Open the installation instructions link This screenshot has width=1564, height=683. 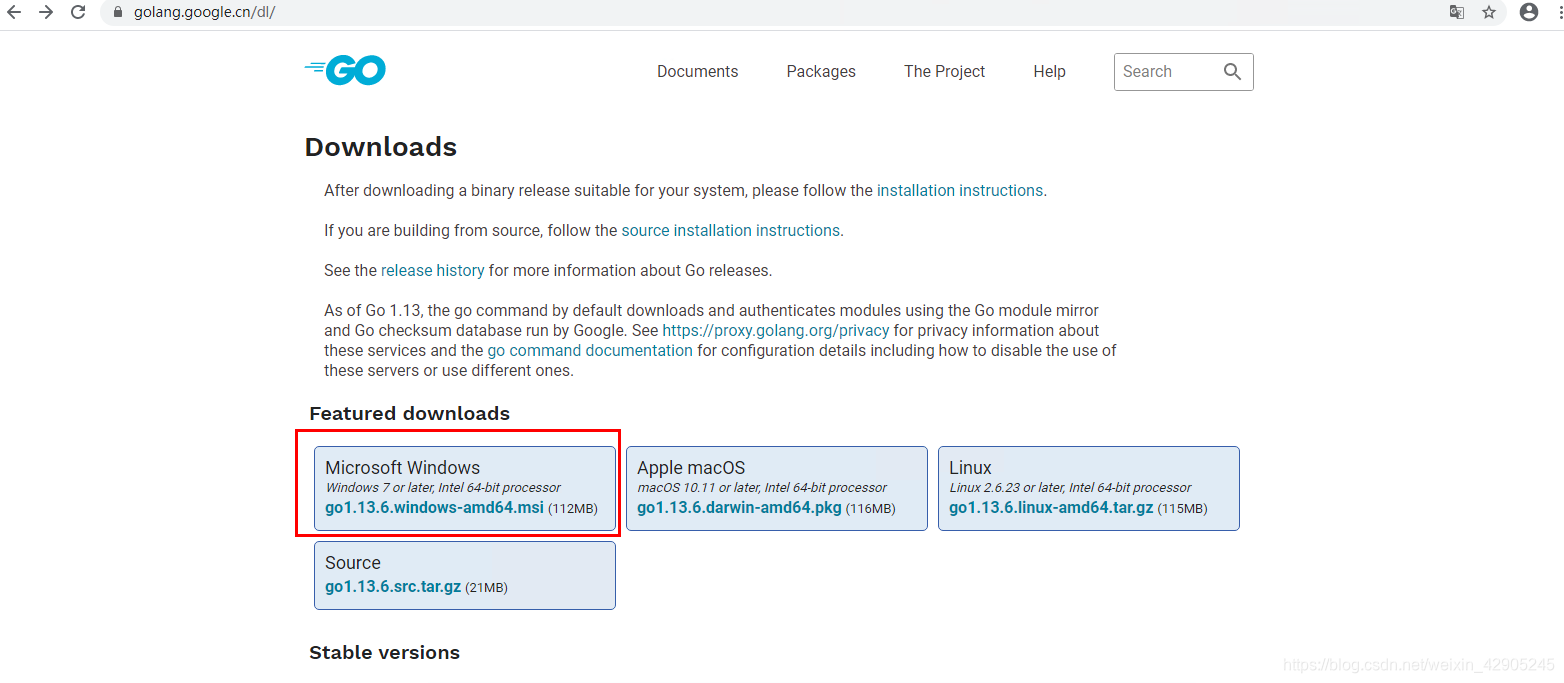click(x=960, y=190)
